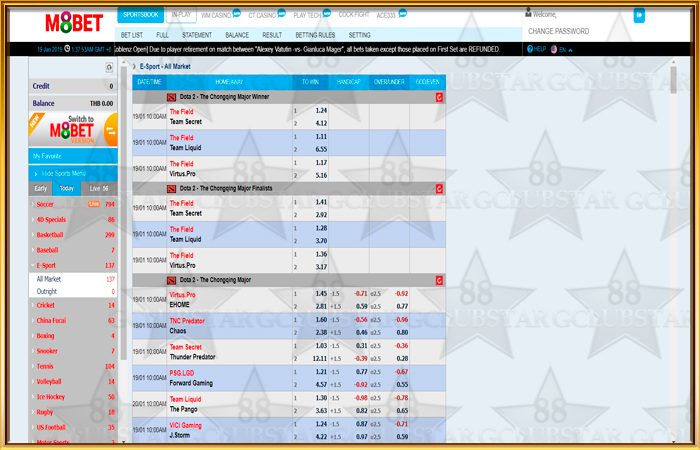Open the In-Play tab

181,15
